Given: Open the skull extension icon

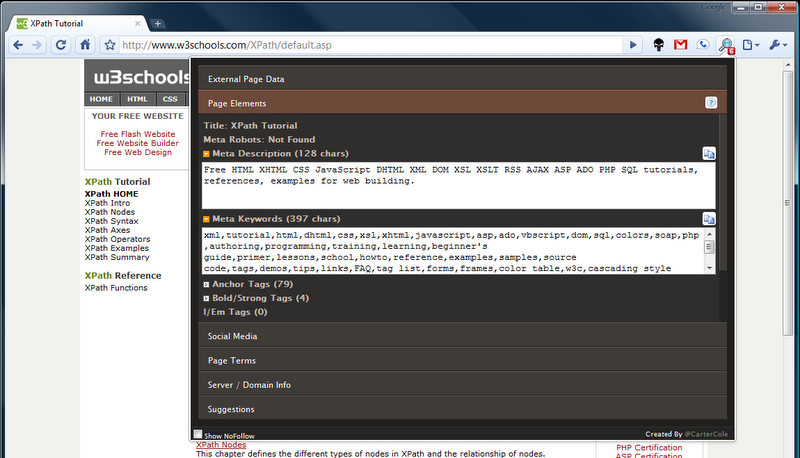Looking at the screenshot, I should coord(659,45).
